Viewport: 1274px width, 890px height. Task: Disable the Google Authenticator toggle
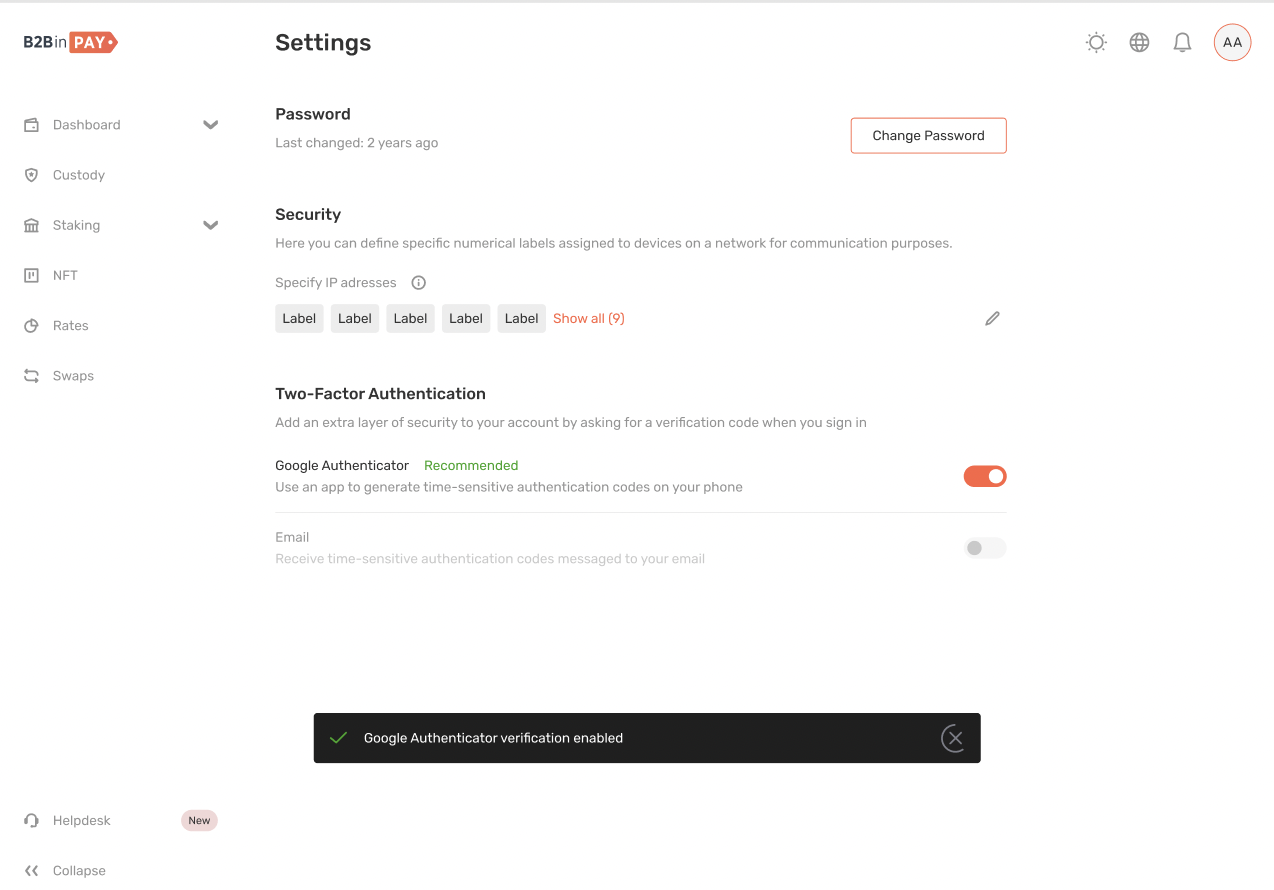984,476
